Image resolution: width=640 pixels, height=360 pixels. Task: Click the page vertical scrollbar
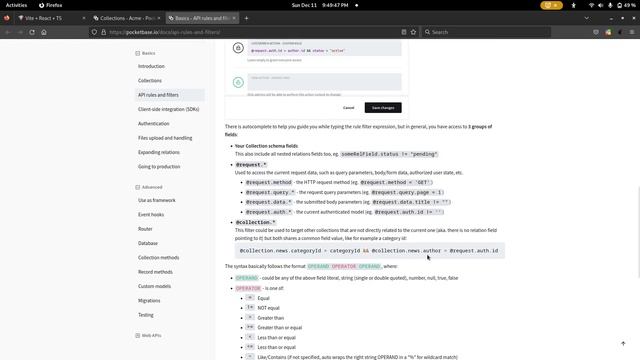(x=638, y=232)
